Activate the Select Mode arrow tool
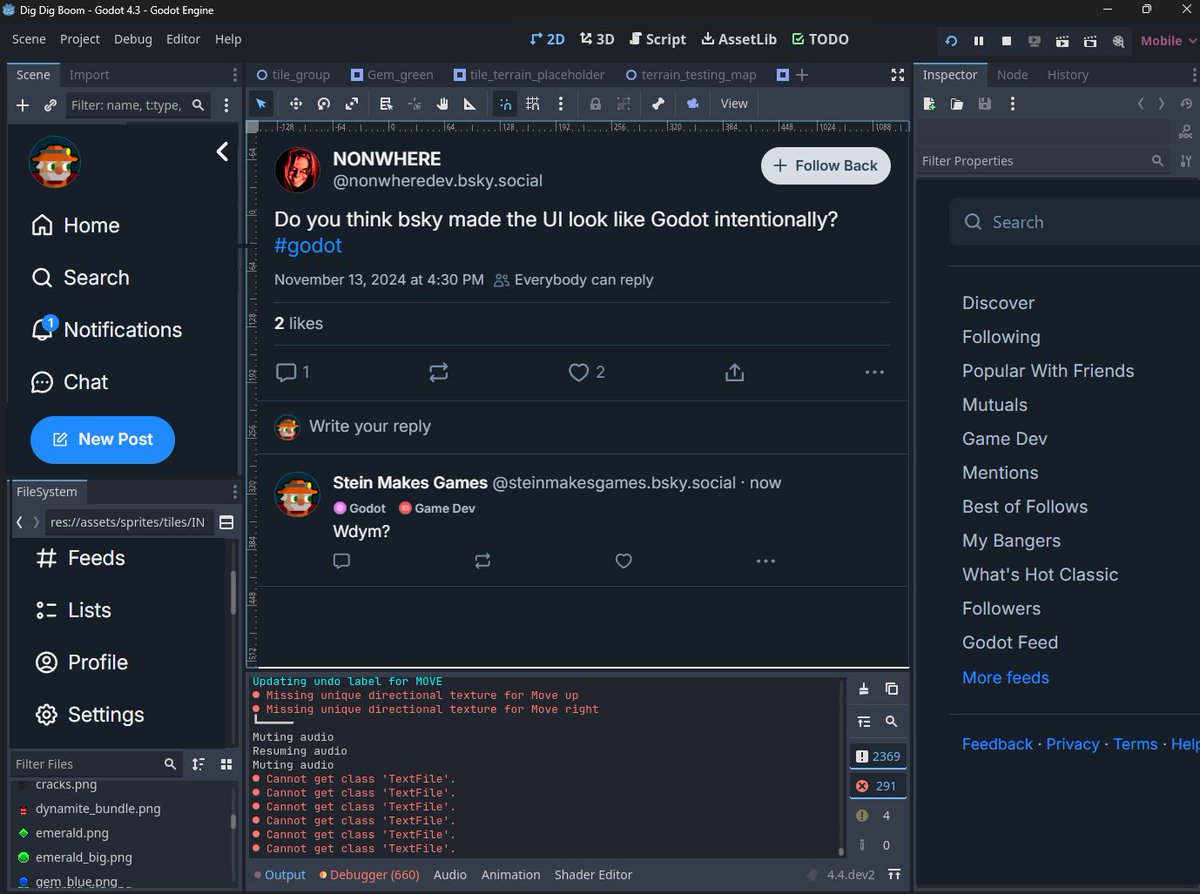 coord(261,103)
